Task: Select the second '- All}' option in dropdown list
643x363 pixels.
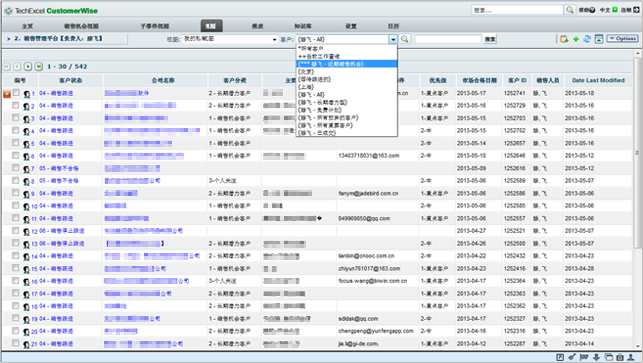Action: (347, 95)
